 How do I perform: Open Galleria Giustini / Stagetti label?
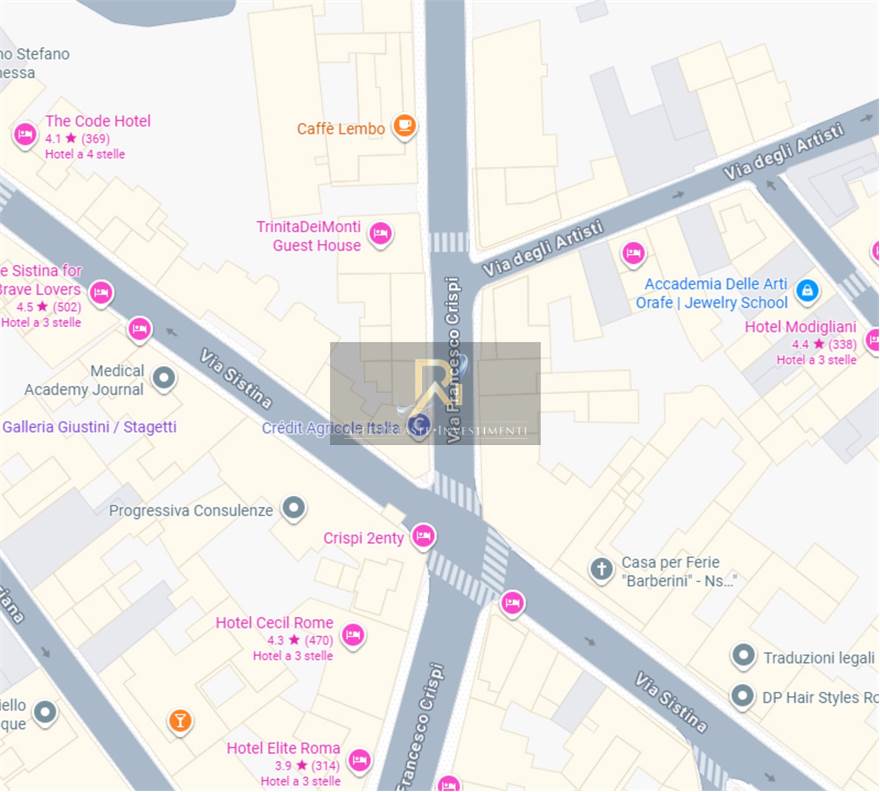pos(90,427)
